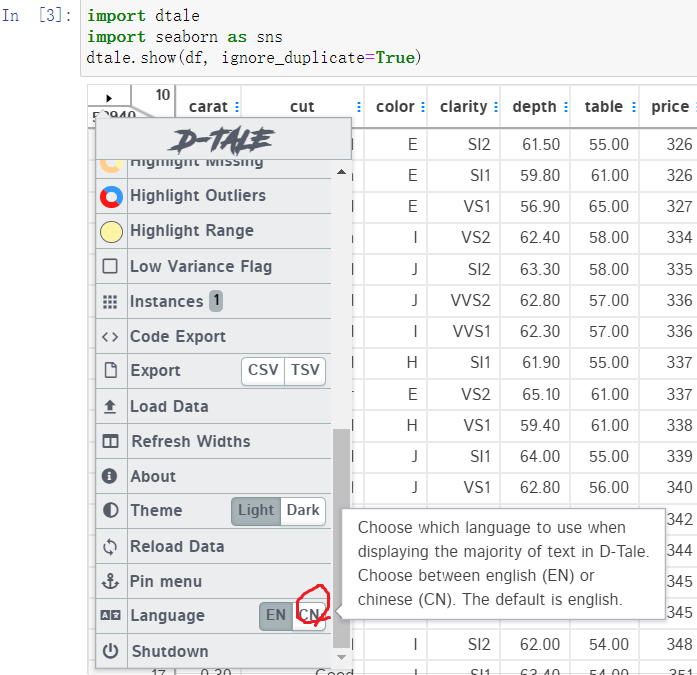The width and height of the screenshot is (697, 675).
Task: Open the cut column menu dots
Action: tap(359, 107)
